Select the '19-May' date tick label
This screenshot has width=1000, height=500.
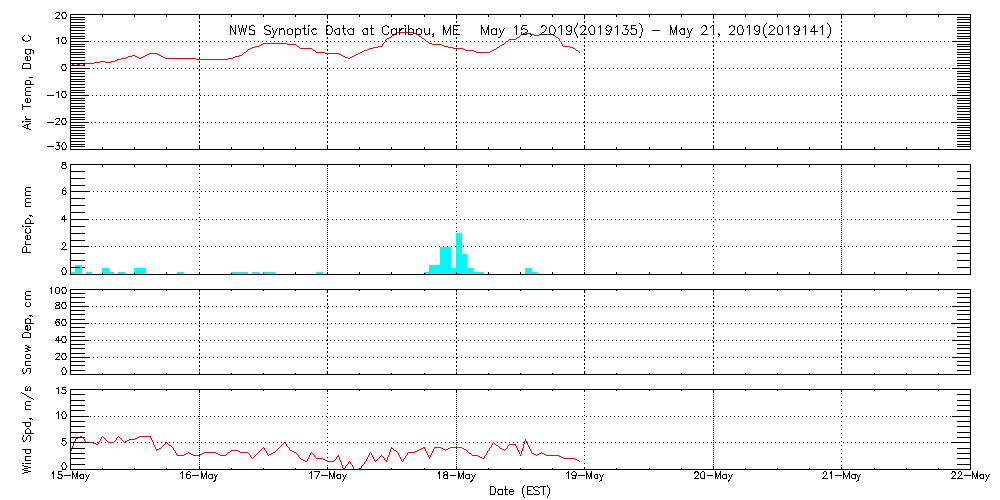pos(585,476)
